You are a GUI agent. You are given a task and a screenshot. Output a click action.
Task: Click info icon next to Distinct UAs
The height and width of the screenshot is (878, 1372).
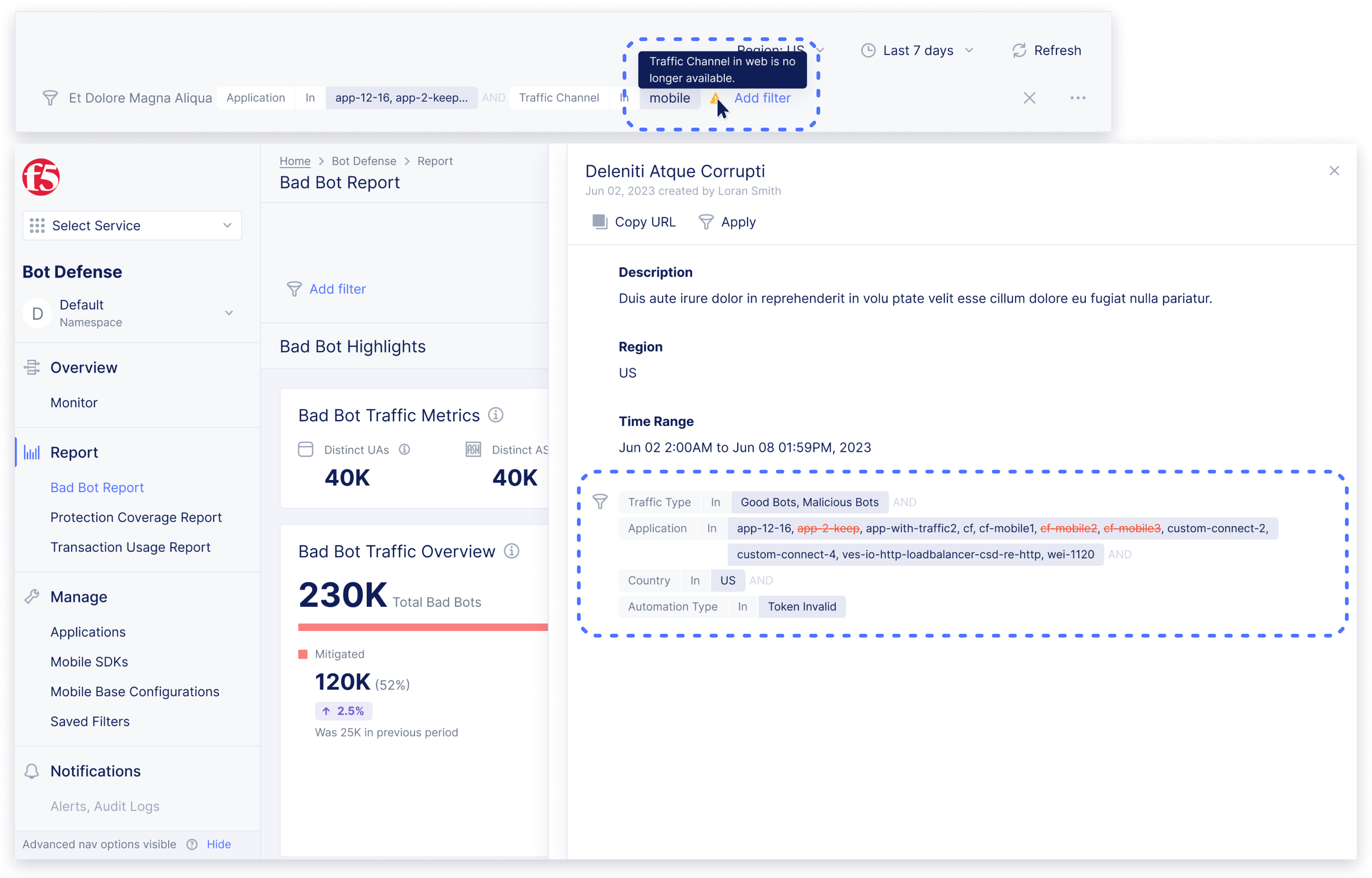tap(405, 450)
